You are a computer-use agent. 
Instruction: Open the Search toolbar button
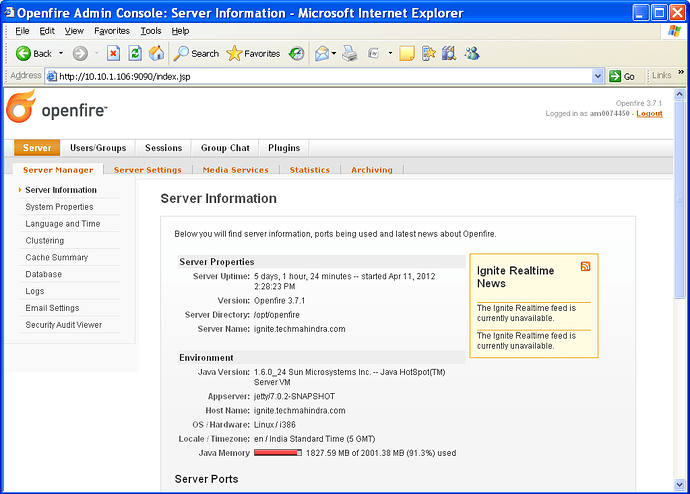pyautogui.click(x=196, y=54)
